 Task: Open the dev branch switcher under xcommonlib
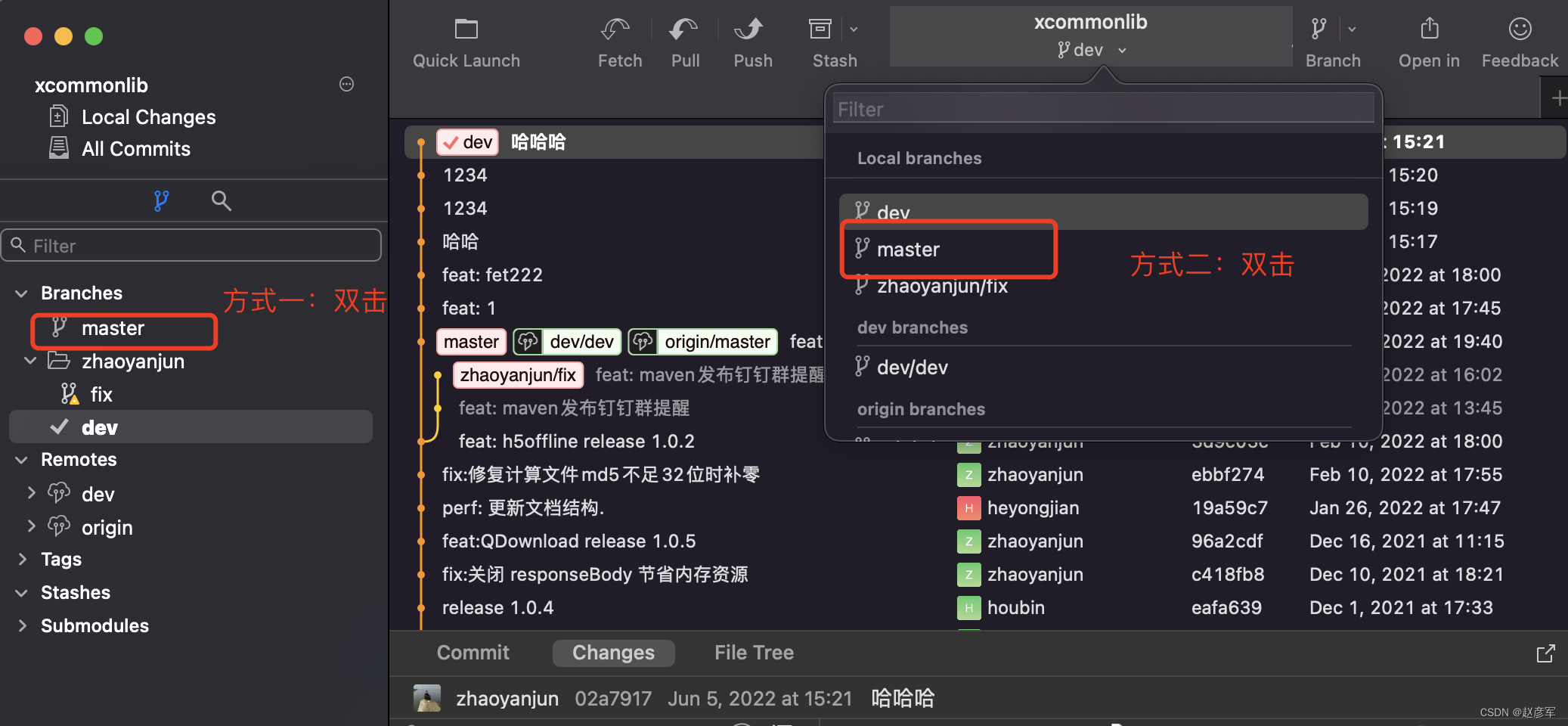point(1092,50)
